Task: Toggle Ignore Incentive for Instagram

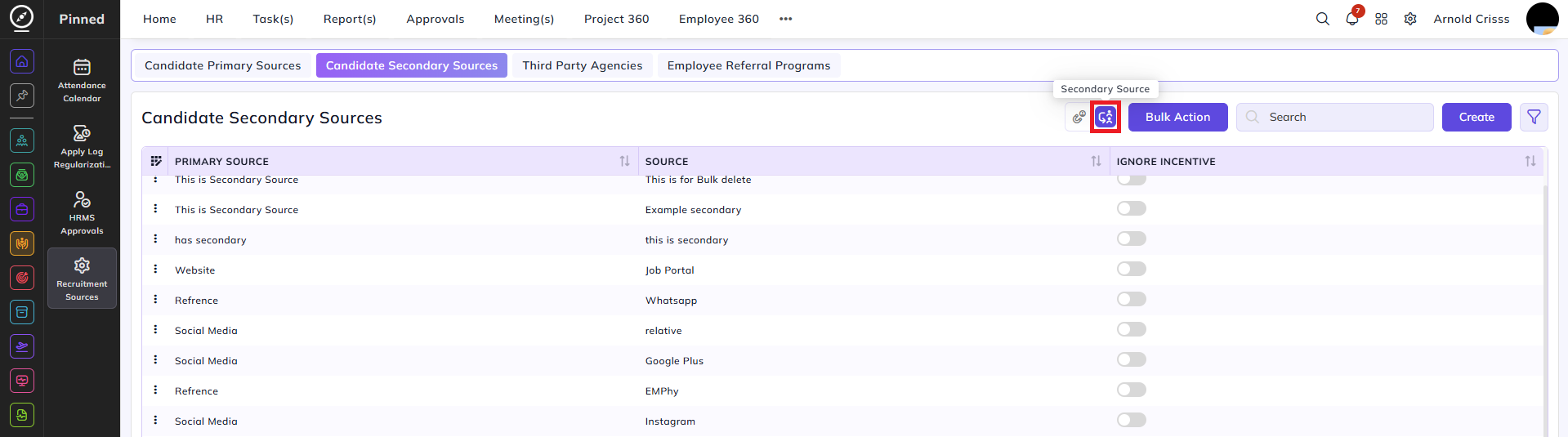Action: (x=1132, y=420)
